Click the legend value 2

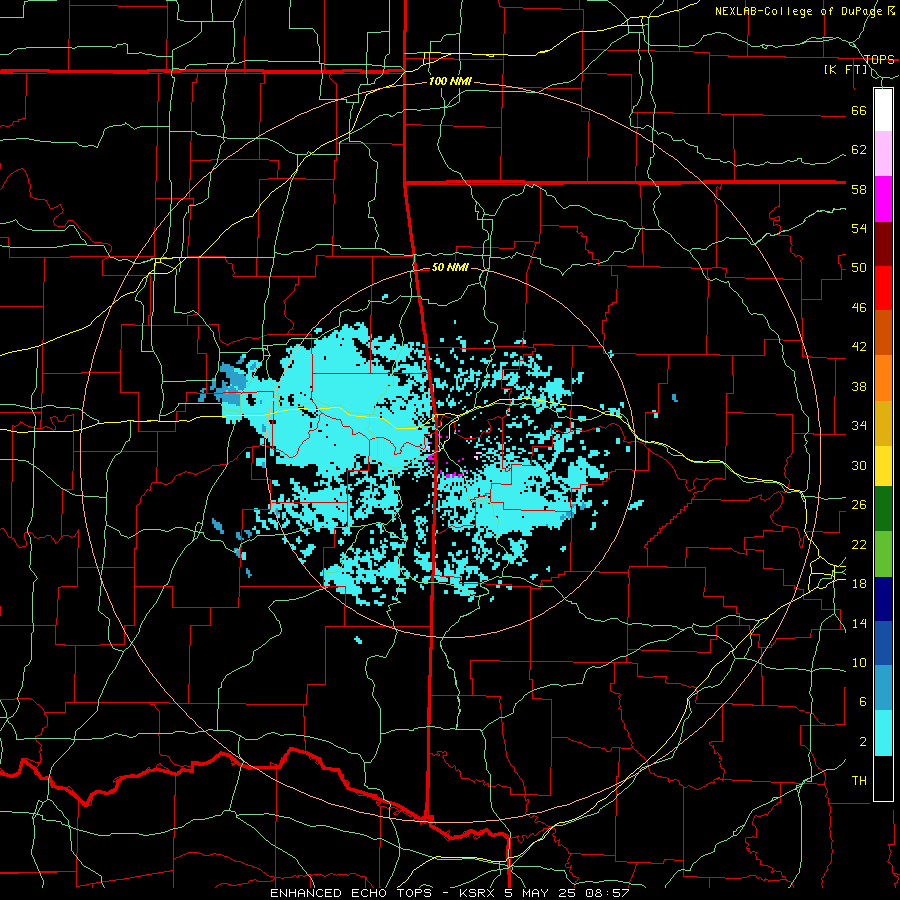[x=863, y=742]
